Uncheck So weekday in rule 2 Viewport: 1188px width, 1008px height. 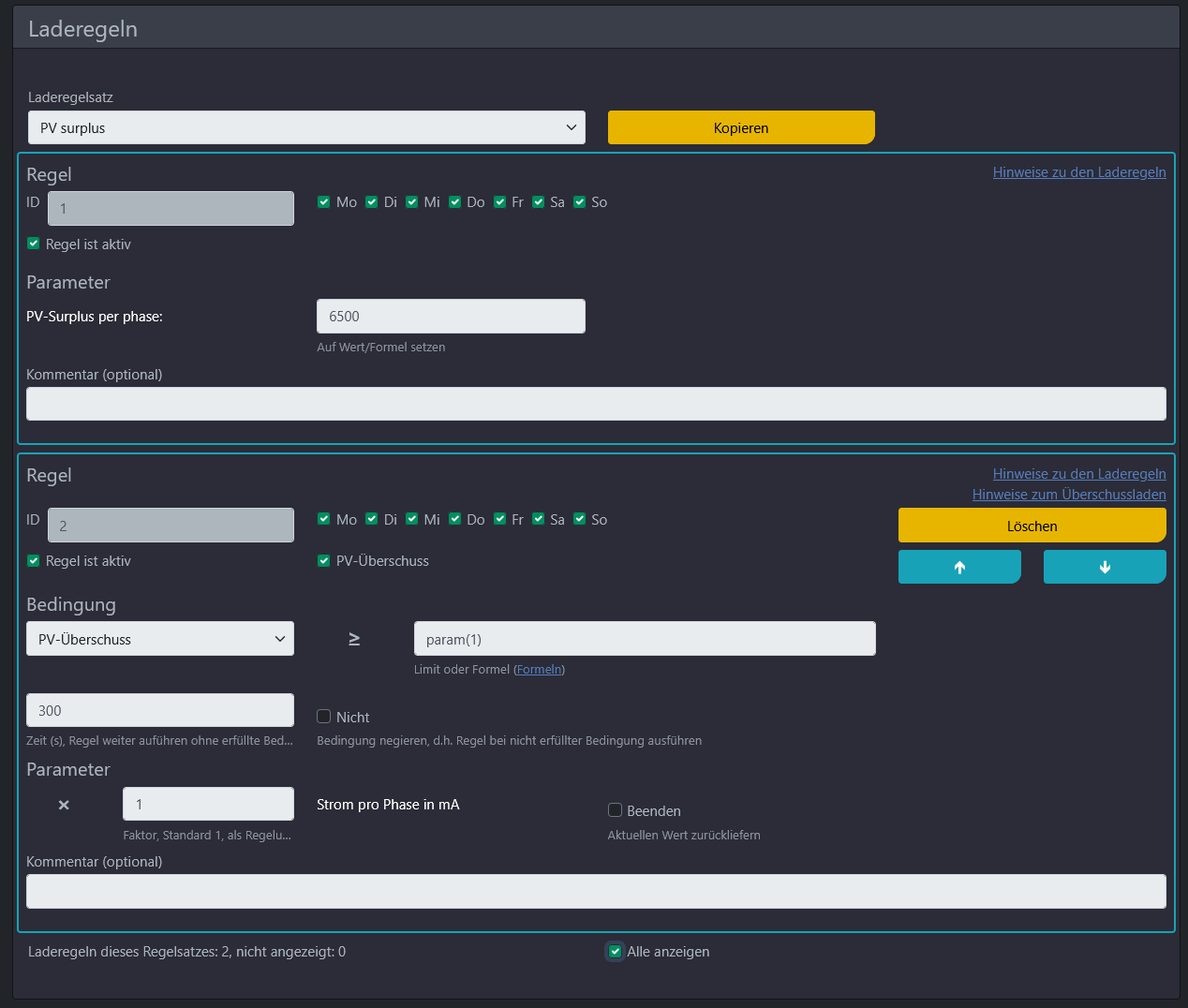580,519
